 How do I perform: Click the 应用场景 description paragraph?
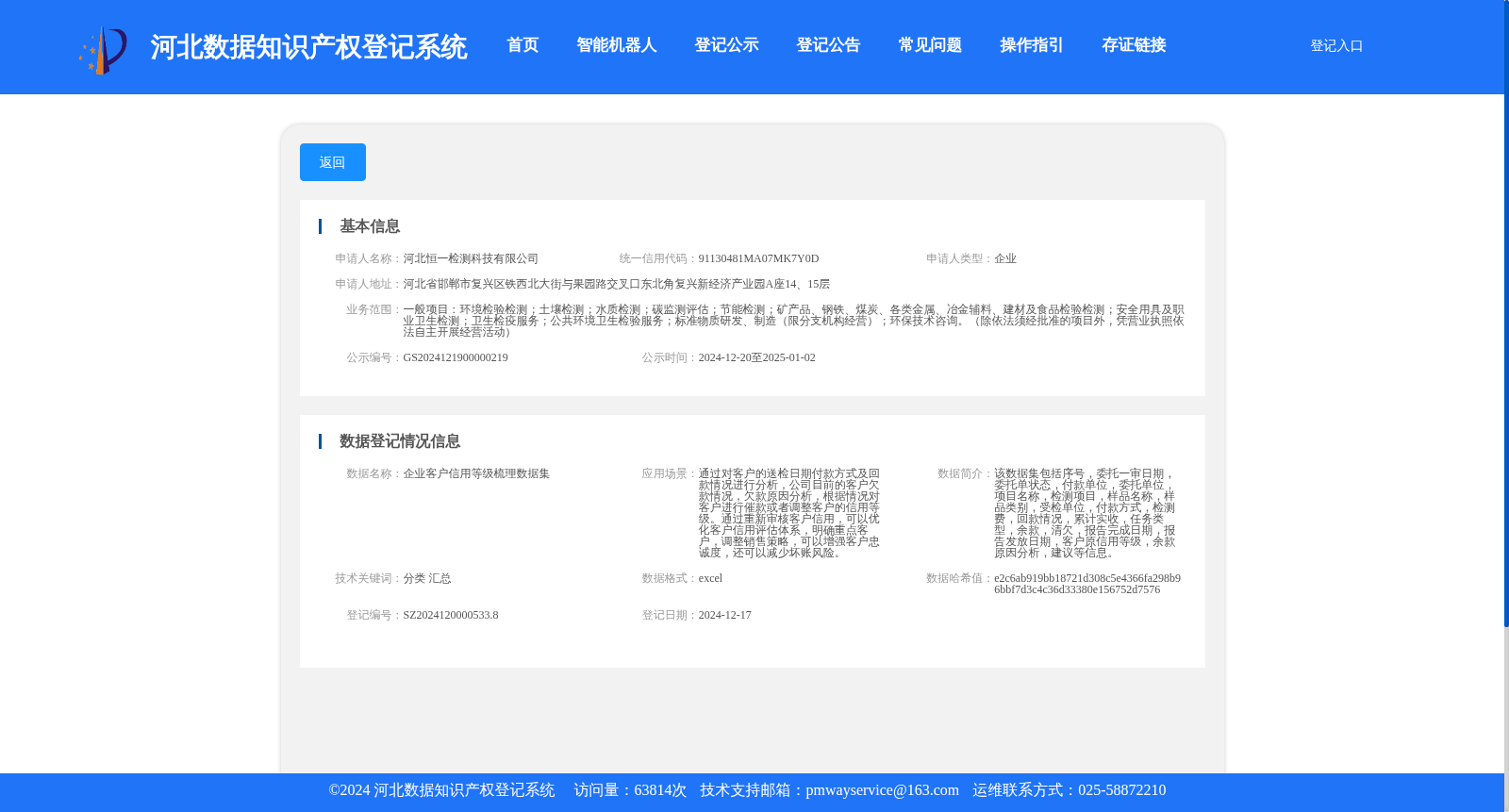tap(789, 513)
